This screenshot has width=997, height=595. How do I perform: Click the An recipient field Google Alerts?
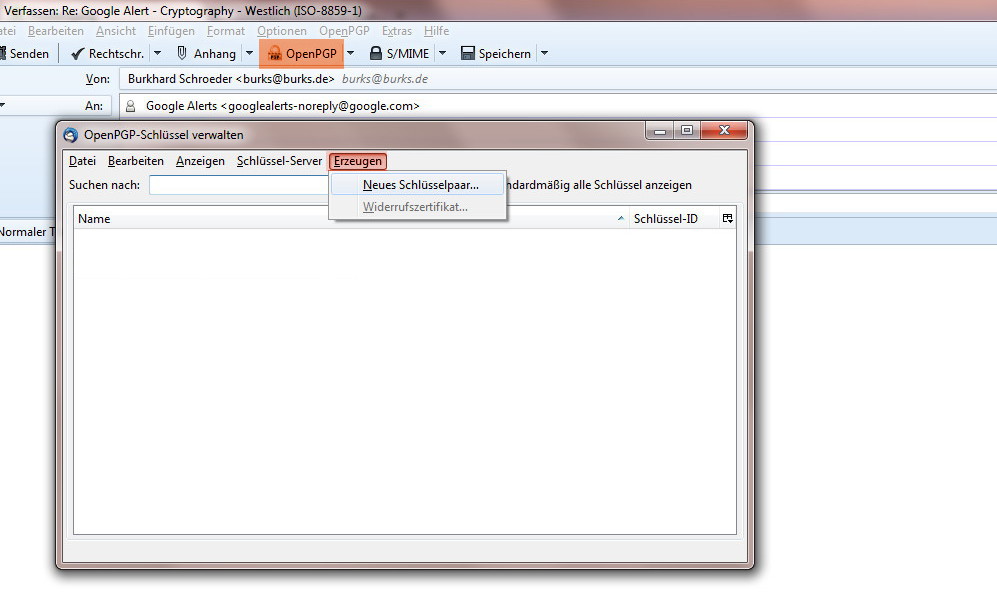(x=558, y=106)
